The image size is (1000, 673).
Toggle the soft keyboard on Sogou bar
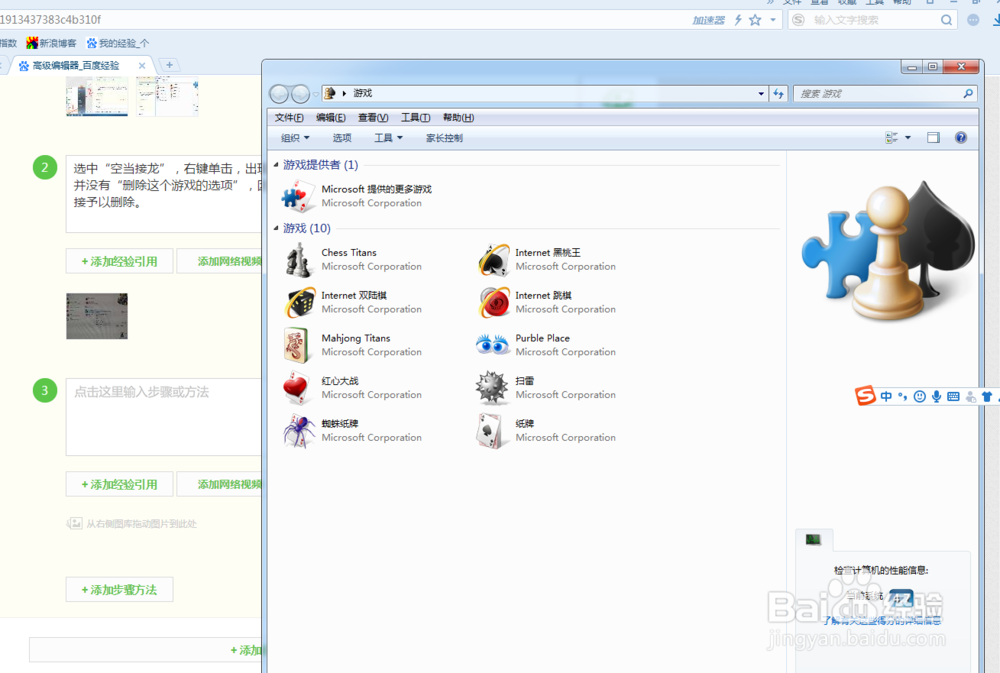(952, 396)
